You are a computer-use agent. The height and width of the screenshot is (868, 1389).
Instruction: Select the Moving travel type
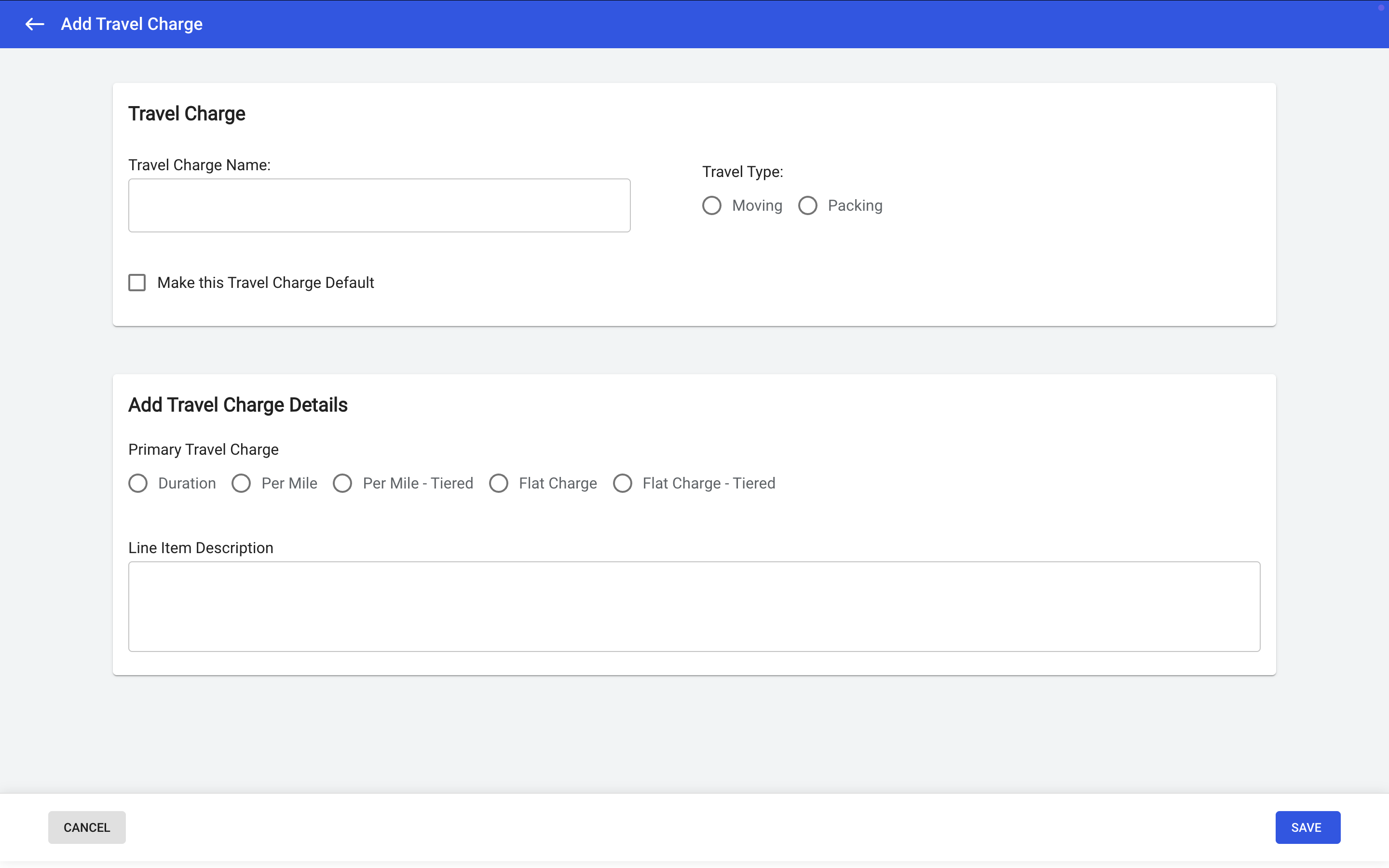[712, 205]
